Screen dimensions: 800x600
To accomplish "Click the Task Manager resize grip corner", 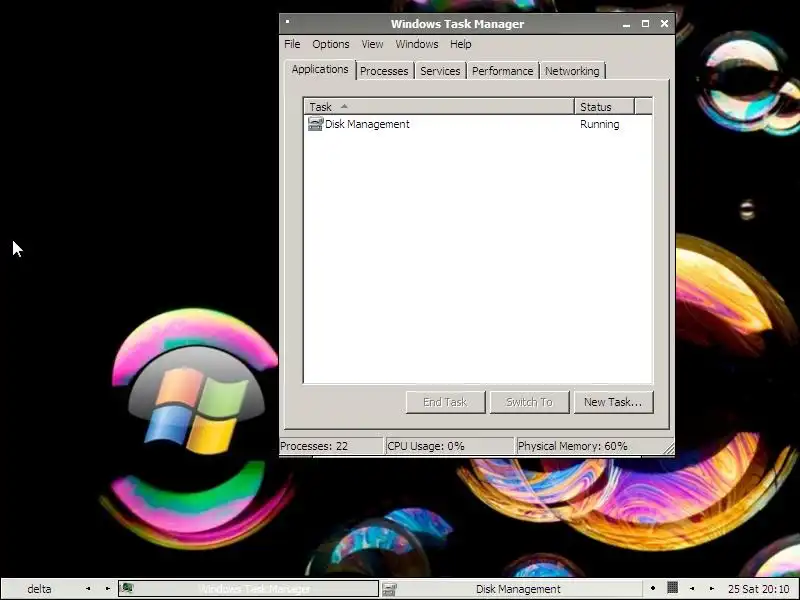I will (668, 448).
